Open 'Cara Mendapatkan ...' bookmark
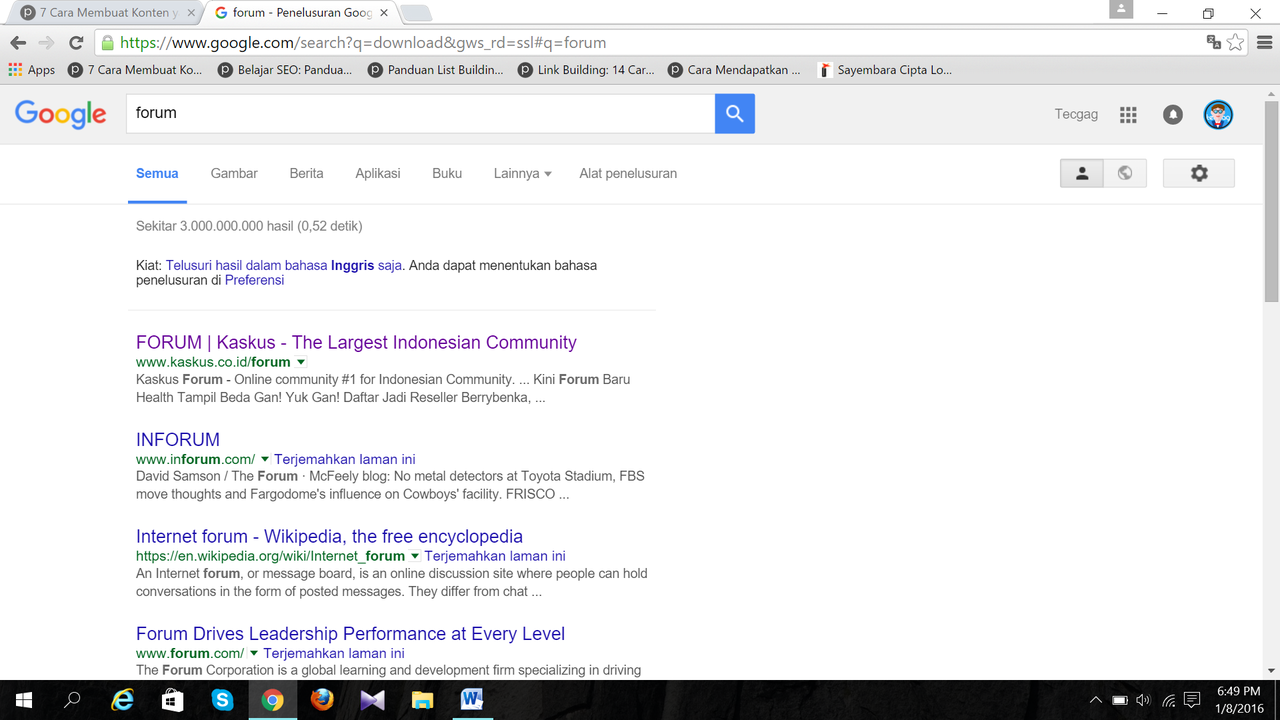This screenshot has width=1280, height=720. coord(735,70)
